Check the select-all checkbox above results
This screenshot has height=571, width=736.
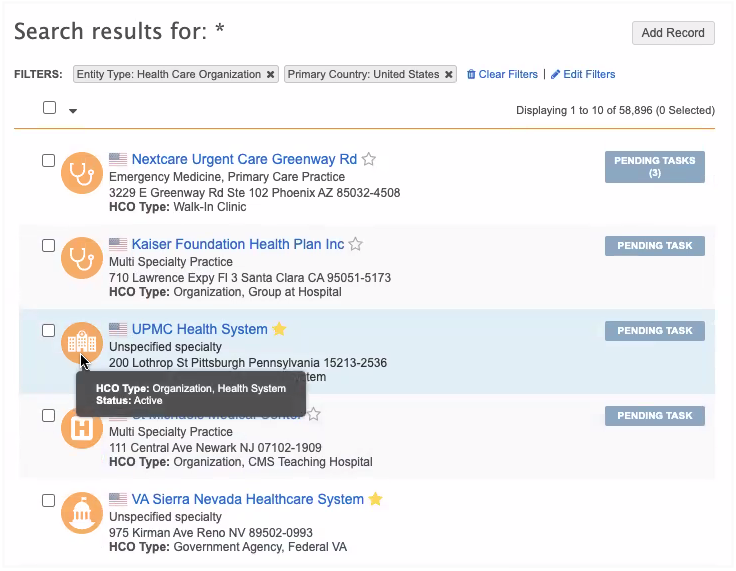pyautogui.click(x=49, y=108)
